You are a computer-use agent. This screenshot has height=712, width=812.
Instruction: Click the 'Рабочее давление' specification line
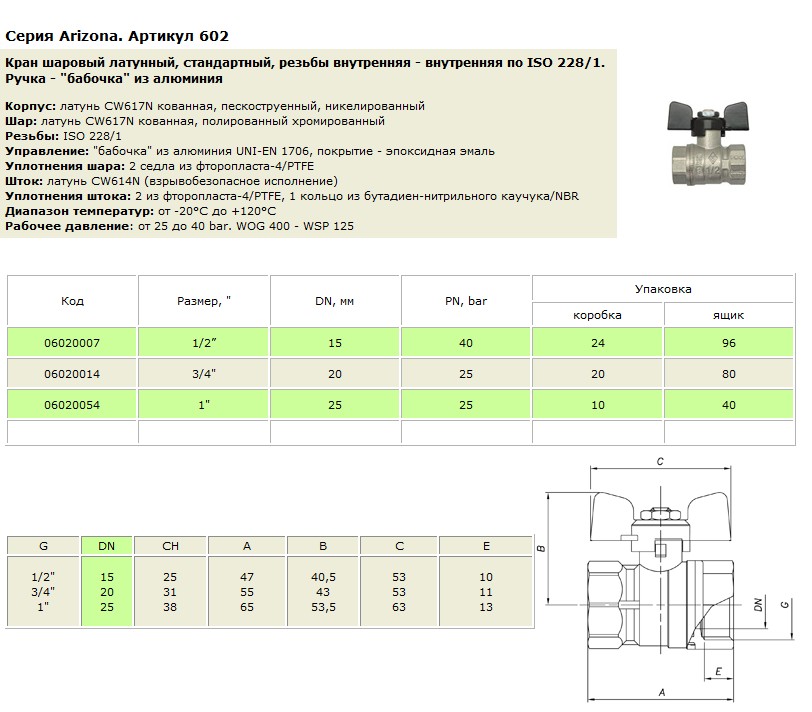tap(179, 227)
